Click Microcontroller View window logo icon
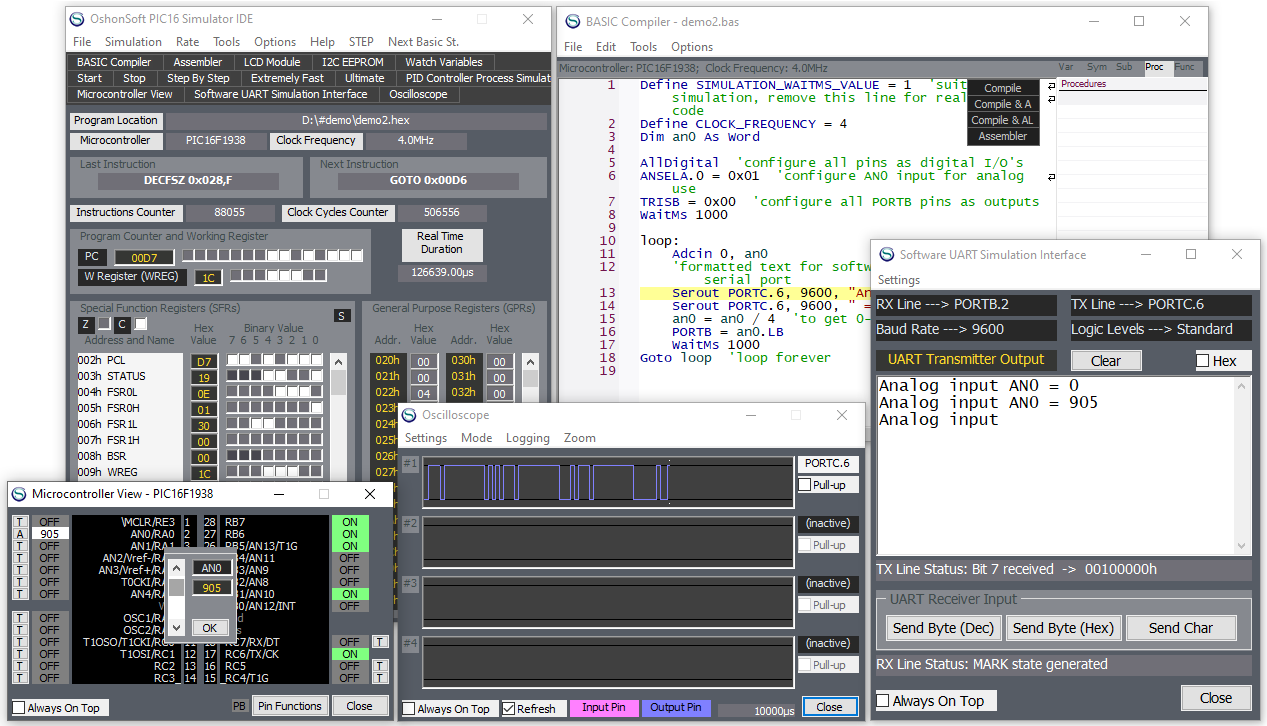The width and height of the screenshot is (1267, 726). [19, 494]
